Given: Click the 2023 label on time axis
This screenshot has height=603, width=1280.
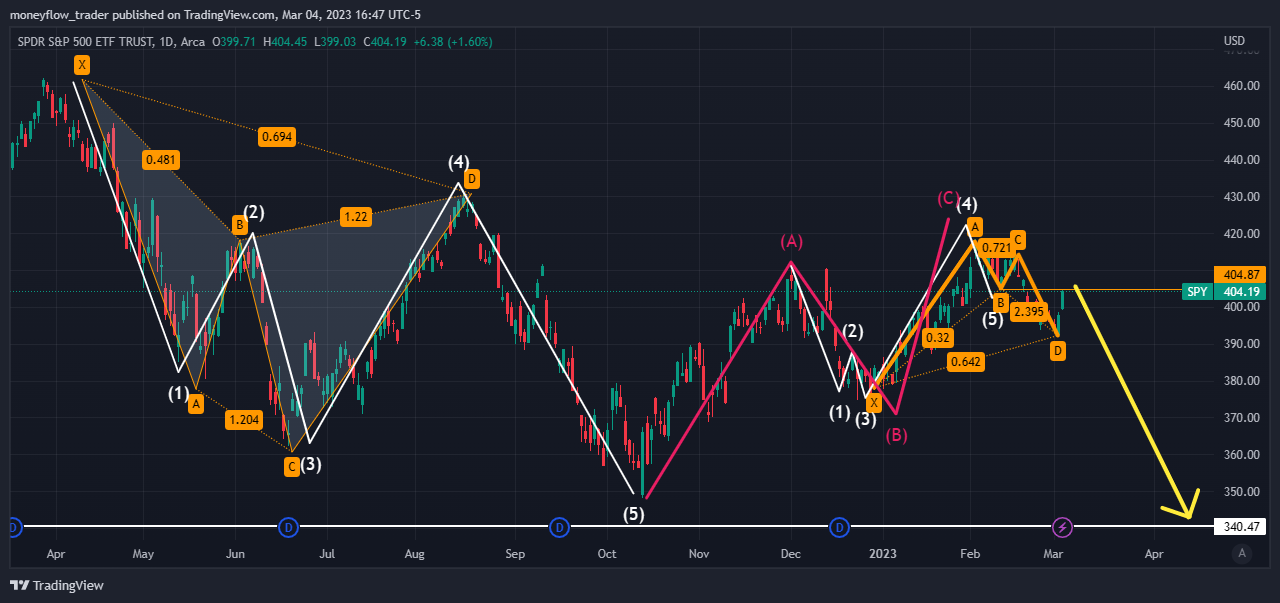Looking at the screenshot, I should click(883, 553).
